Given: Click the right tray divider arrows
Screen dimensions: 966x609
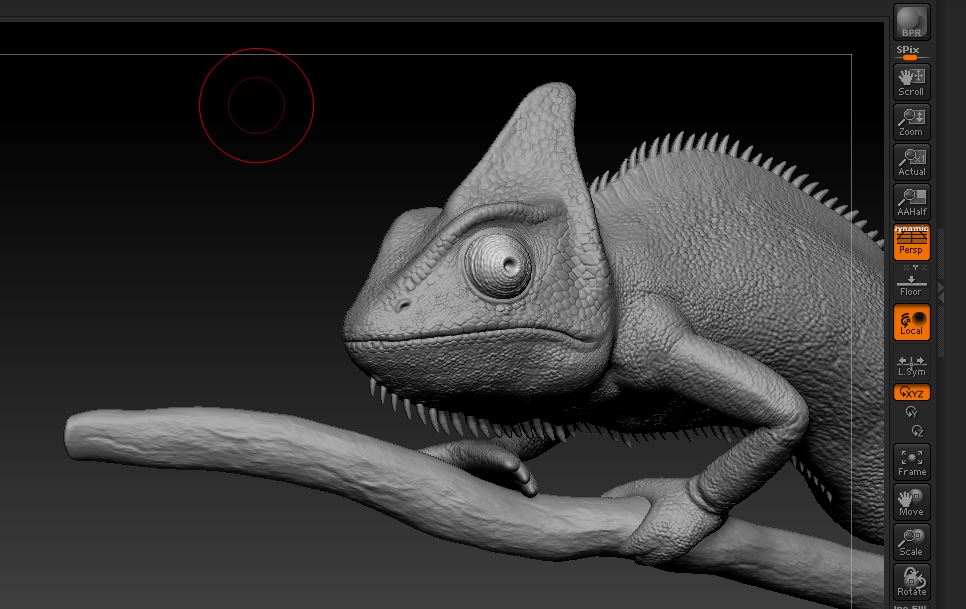Looking at the screenshot, I should pyautogui.click(x=941, y=292).
